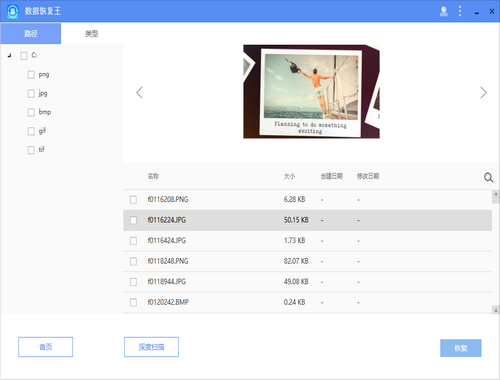Click the 0.24 KB size value
This screenshot has height=380, width=500.
294,302
